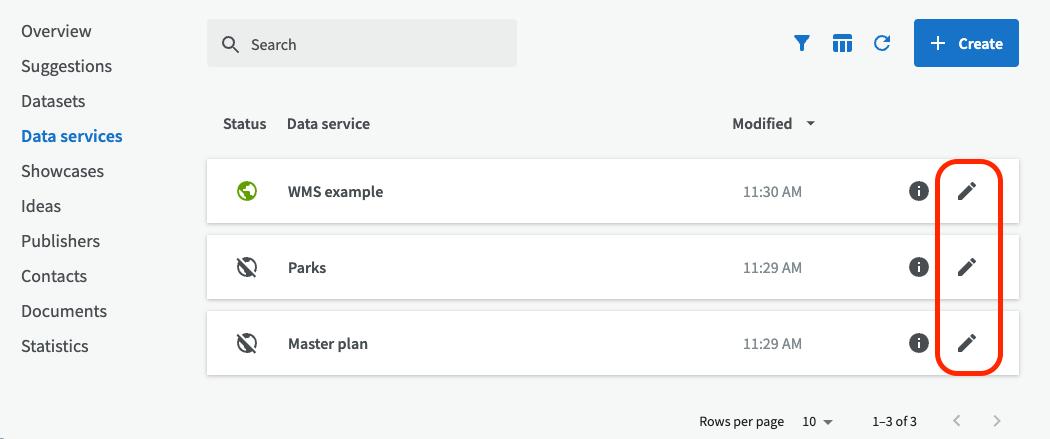Open the Statistics page link
1050x439 pixels.
[55, 346]
